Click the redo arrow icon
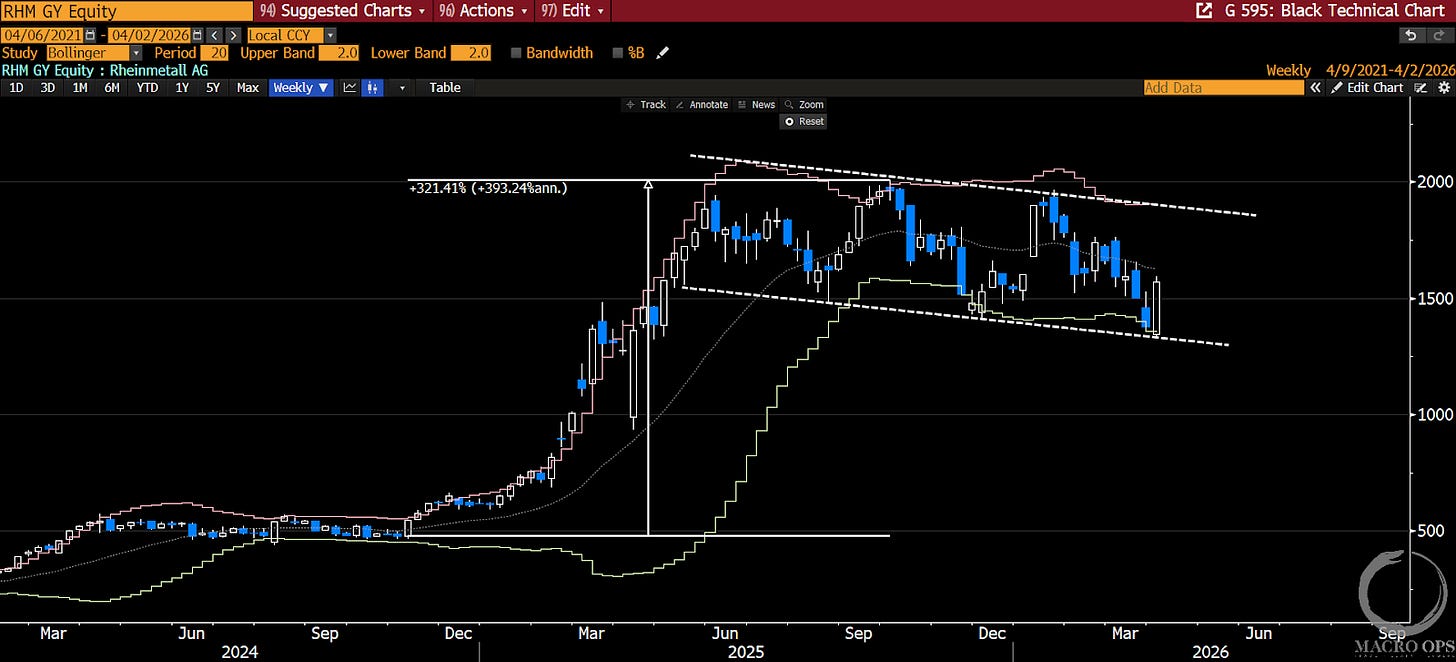This screenshot has height=662, width=1456. [1438, 35]
